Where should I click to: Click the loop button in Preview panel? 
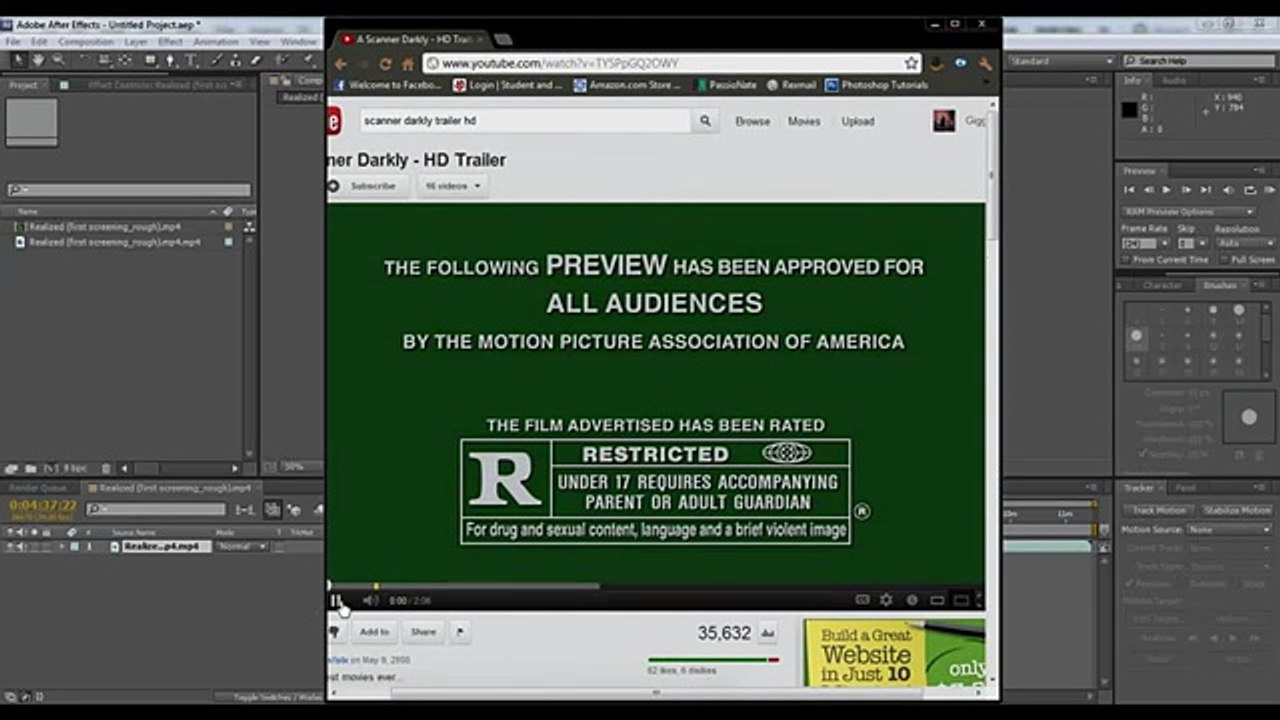pyautogui.click(x=1250, y=189)
